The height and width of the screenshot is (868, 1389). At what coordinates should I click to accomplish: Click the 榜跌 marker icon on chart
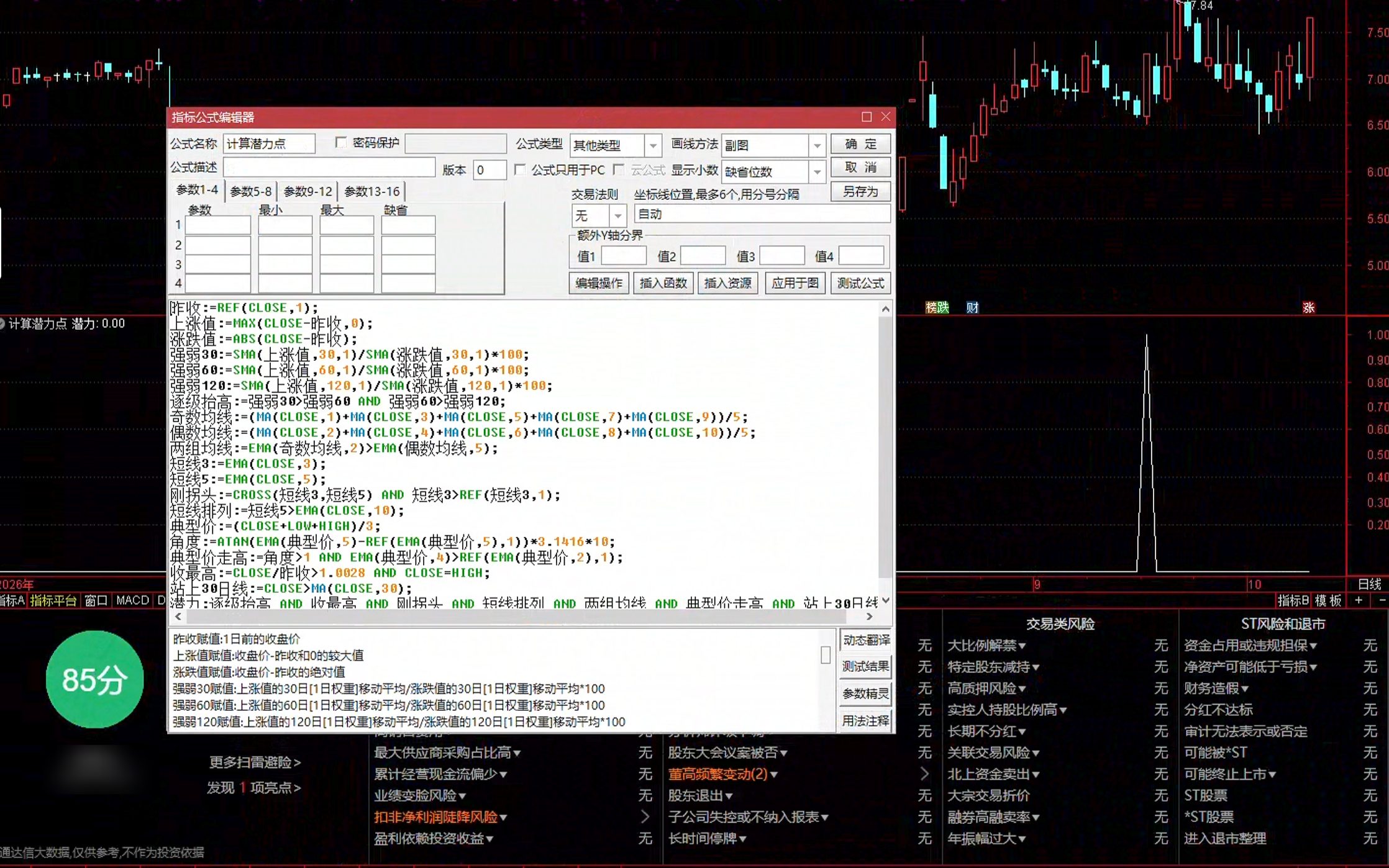click(x=937, y=307)
